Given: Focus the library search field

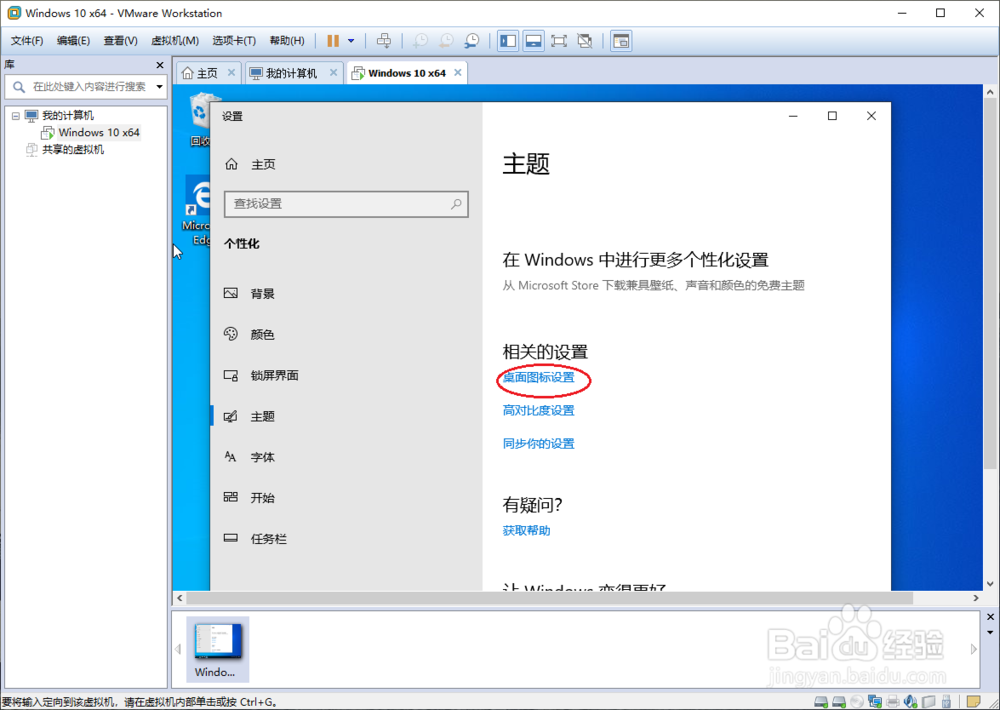Looking at the screenshot, I should pos(87,87).
